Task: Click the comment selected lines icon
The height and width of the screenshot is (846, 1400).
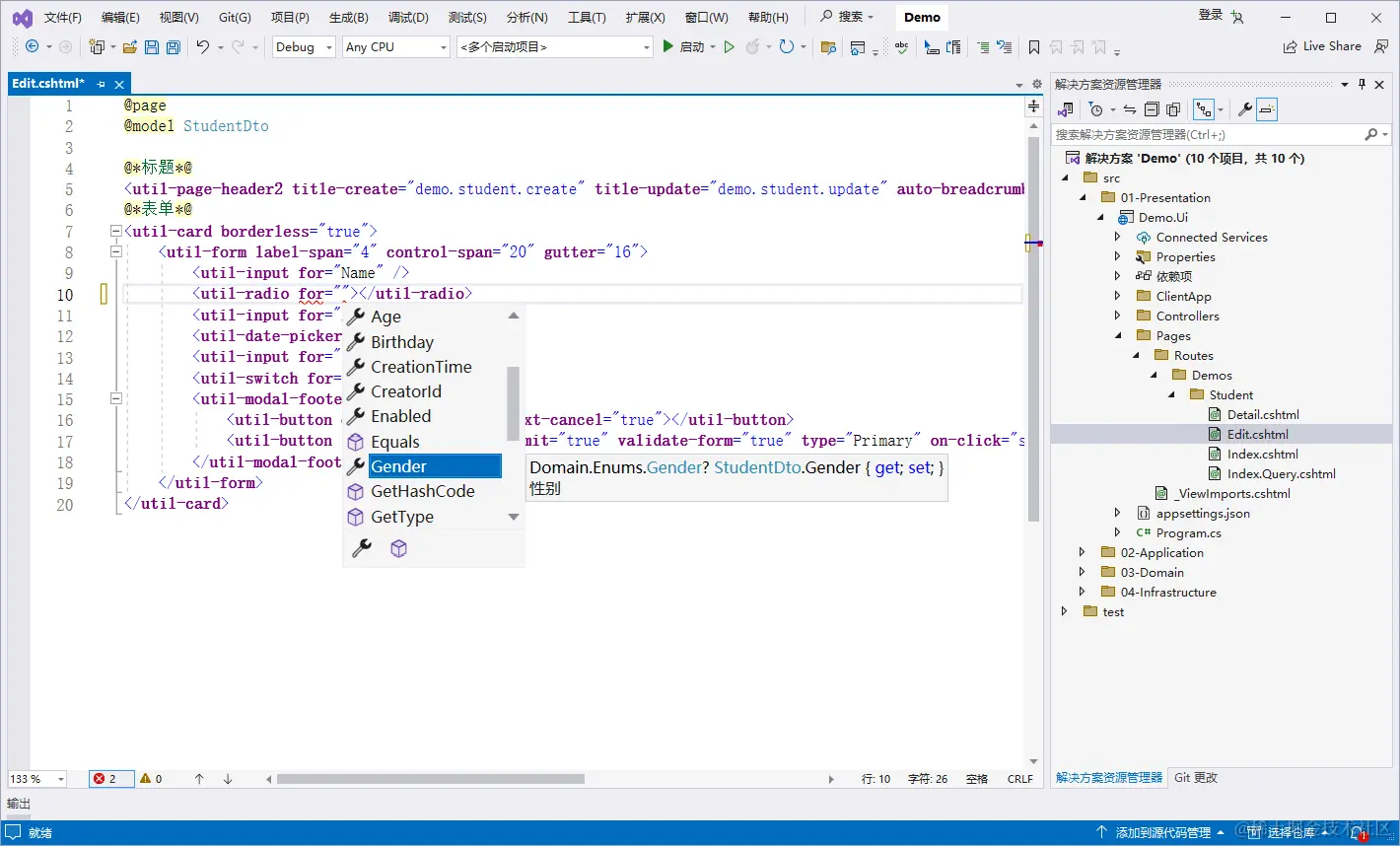Action: (x=982, y=46)
